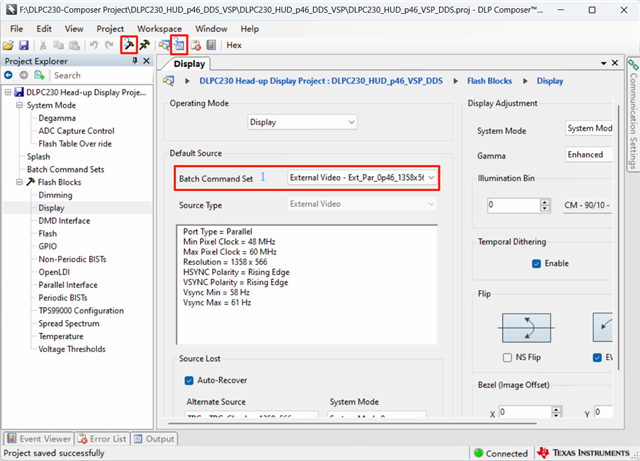The image size is (640, 461).
Task: Toggle the Auto-Recover checkbox
Action: tap(189, 381)
